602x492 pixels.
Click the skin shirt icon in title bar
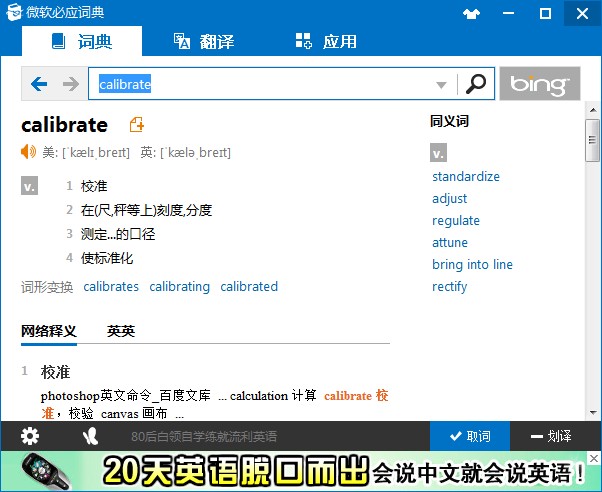[473, 14]
